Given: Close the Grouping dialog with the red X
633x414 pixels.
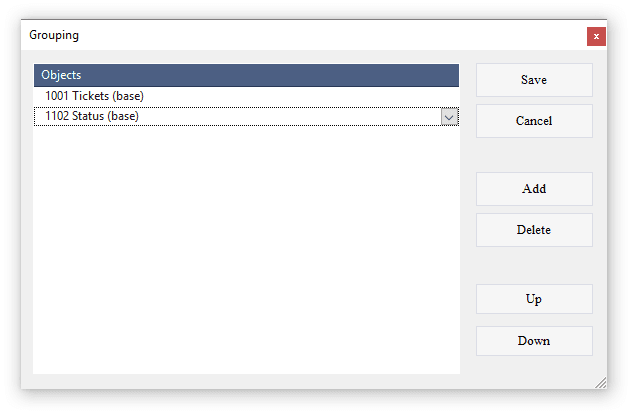Looking at the screenshot, I should coord(596,36).
